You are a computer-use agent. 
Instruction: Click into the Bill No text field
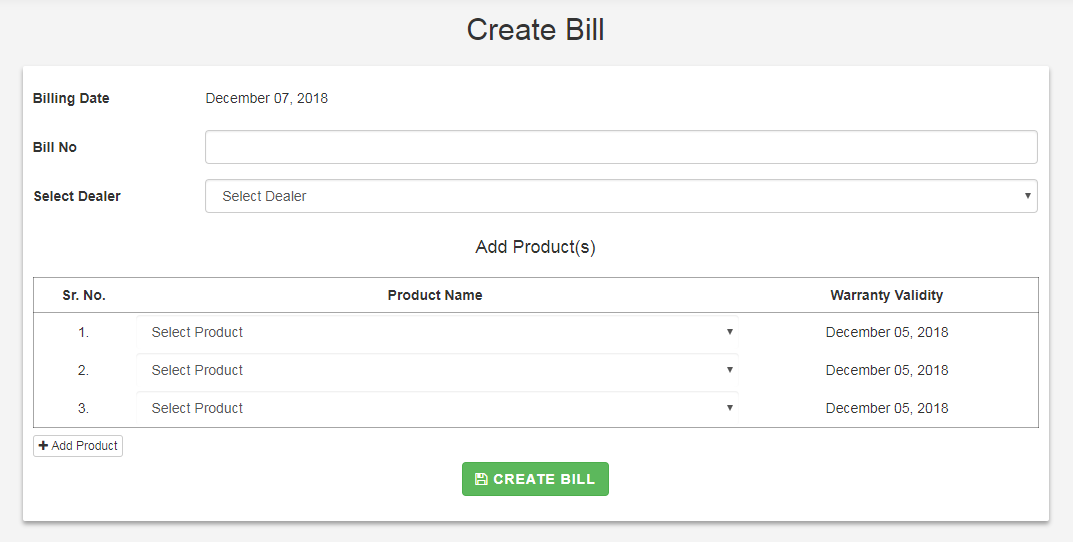tap(621, 147)
